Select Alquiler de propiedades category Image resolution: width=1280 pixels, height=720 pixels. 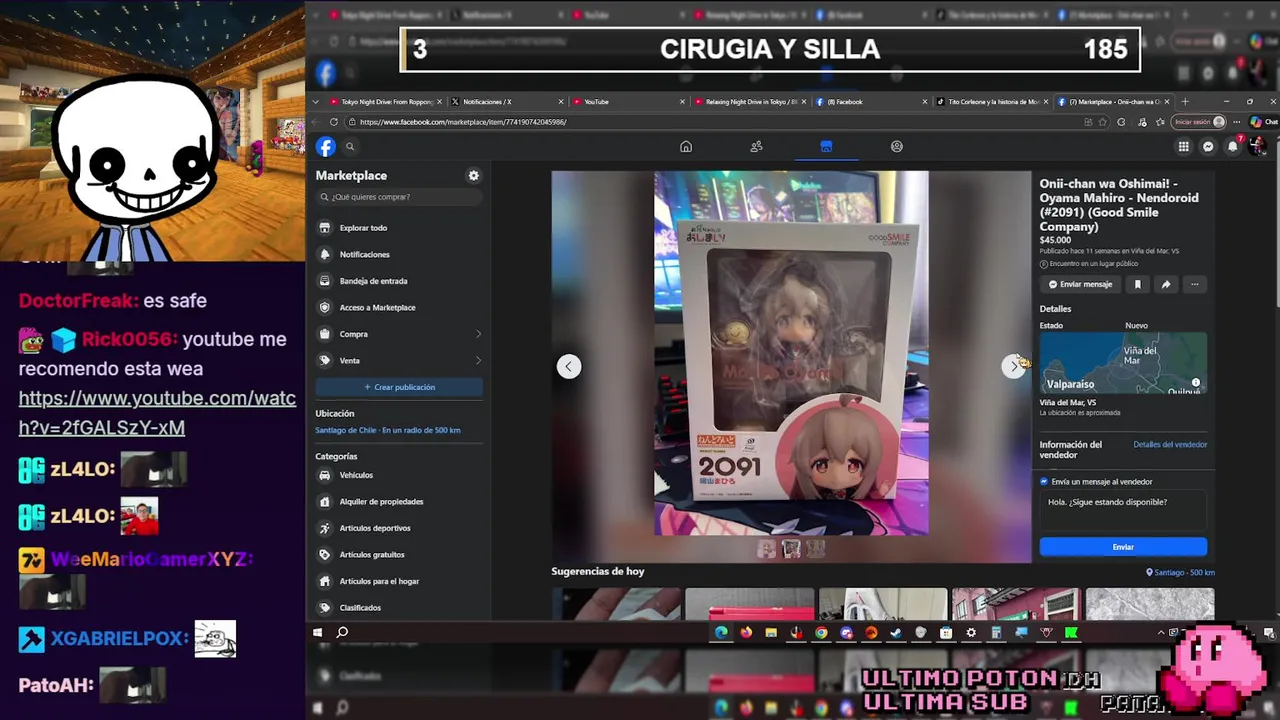[399, 501]
